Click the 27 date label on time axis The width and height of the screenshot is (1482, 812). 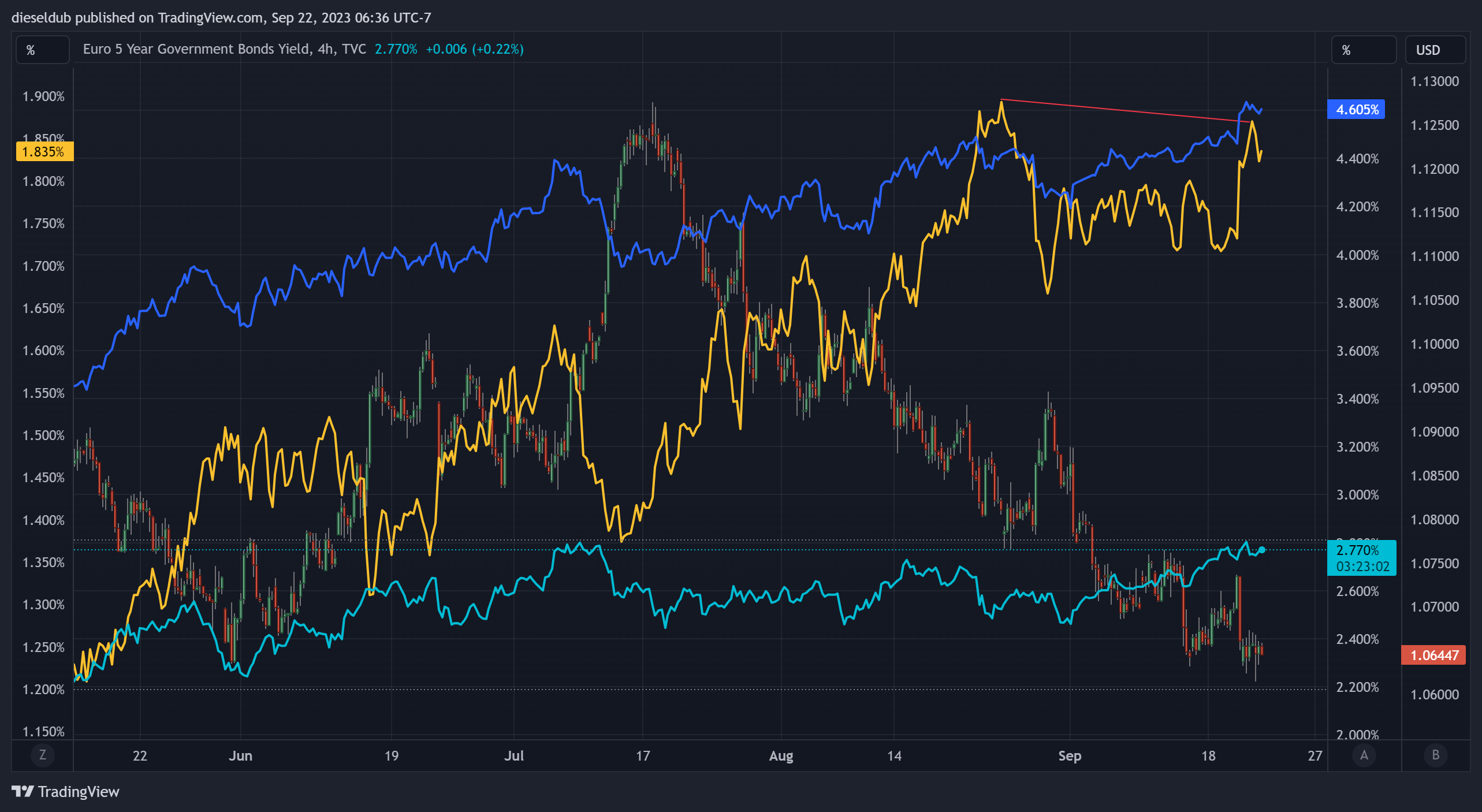pos(1315,755)
